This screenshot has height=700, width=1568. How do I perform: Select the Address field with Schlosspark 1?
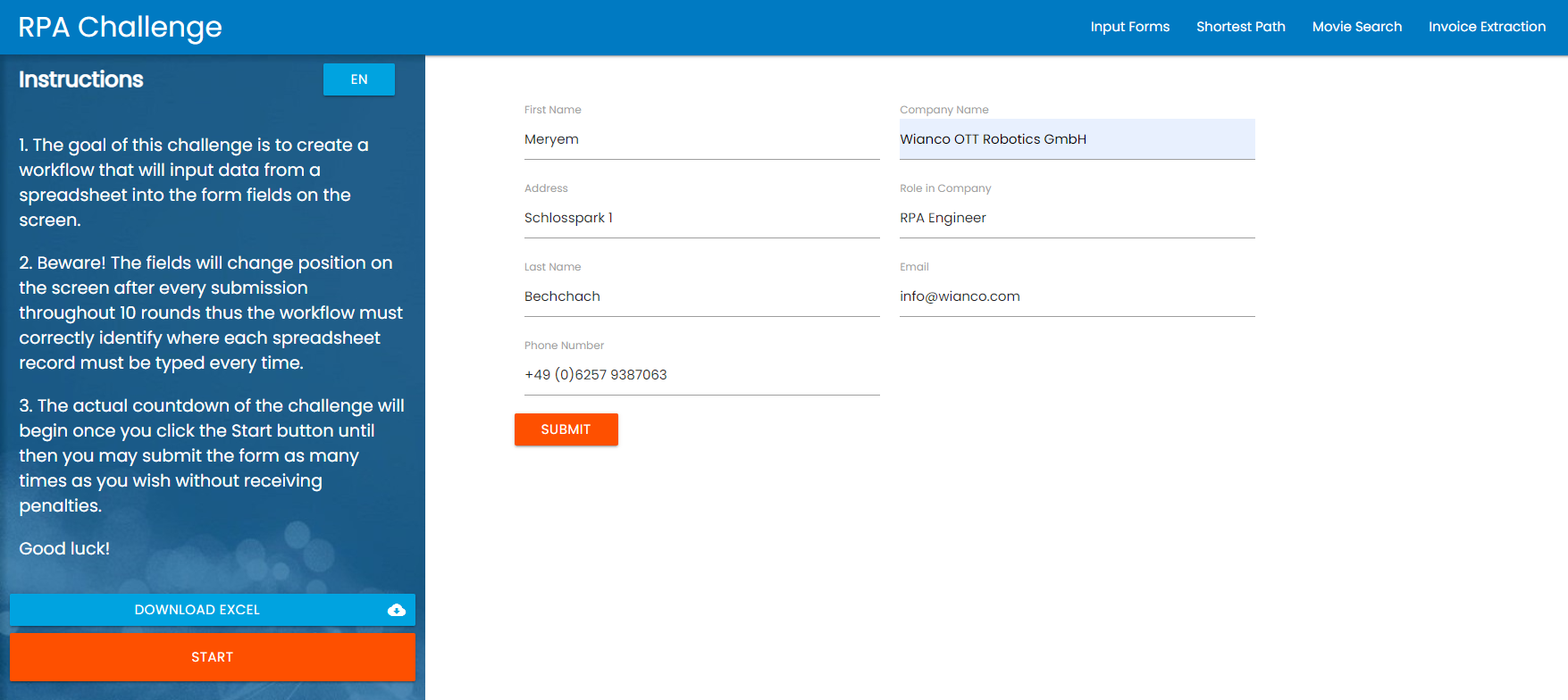click(701, 218)
